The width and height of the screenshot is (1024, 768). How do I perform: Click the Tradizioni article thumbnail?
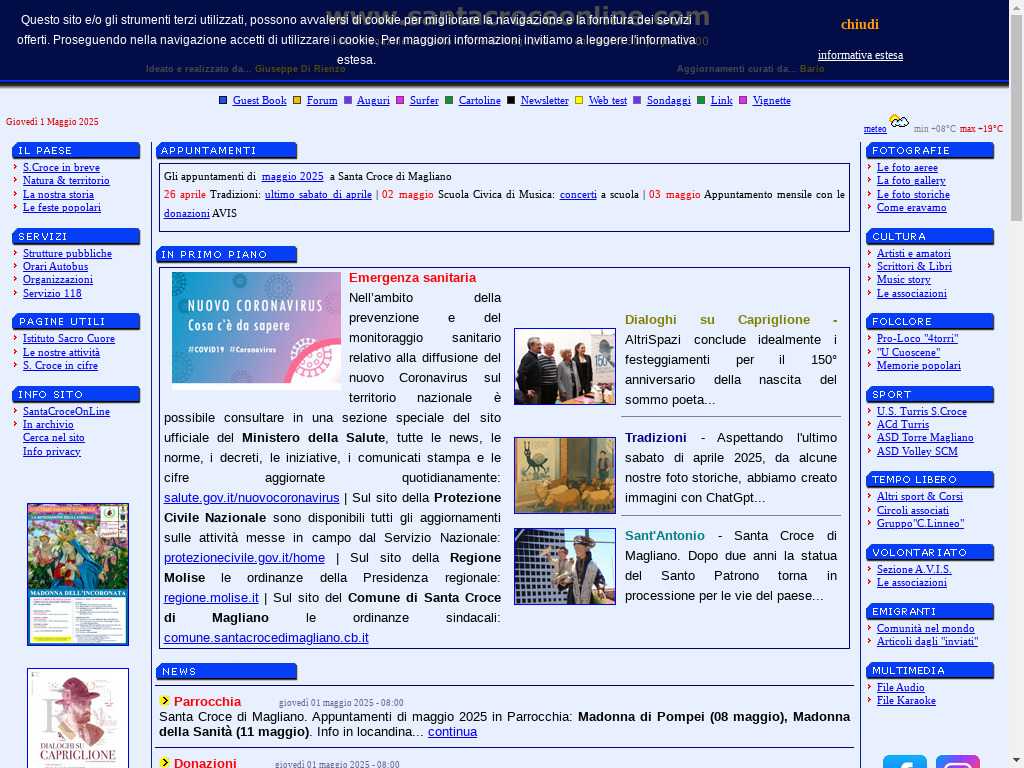click(565, 475)
